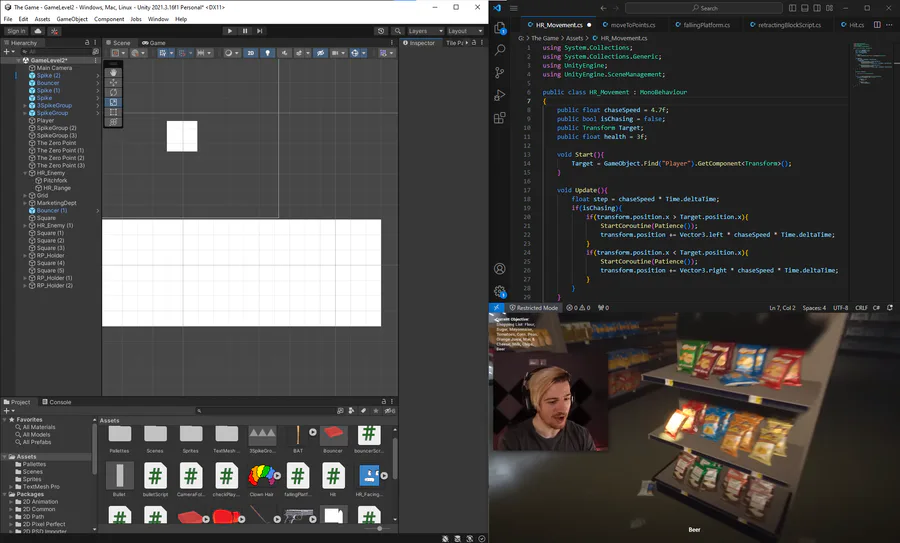
Task: Click Restricted Mode in VS Code status bar
Action: point(533,308)
